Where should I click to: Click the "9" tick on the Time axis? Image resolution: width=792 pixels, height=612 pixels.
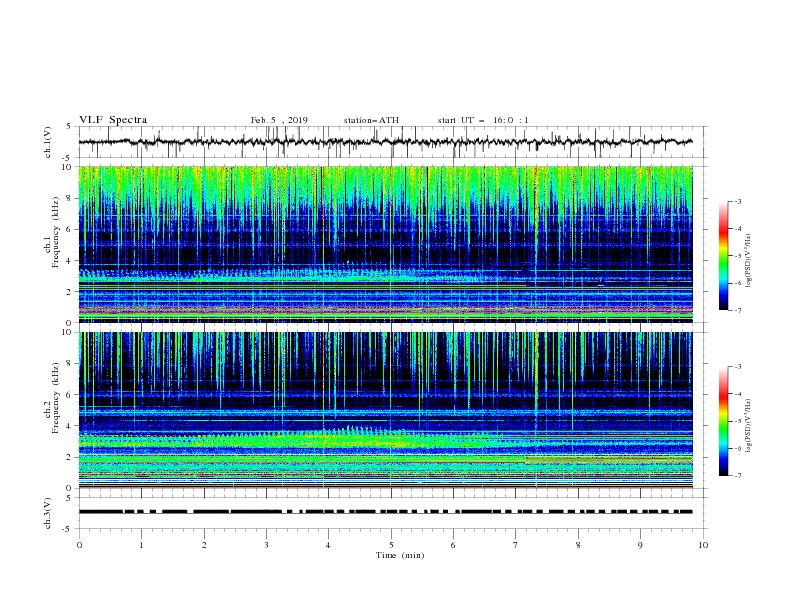tap(640, 545)
